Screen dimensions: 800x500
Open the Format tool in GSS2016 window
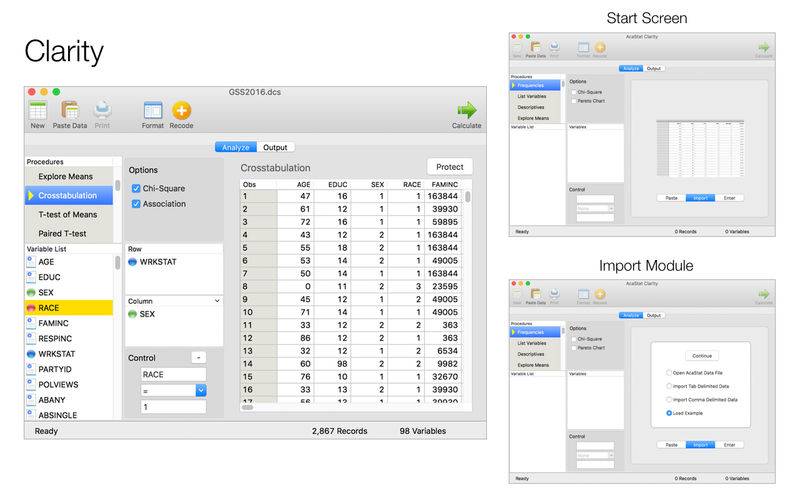[153, 110]
